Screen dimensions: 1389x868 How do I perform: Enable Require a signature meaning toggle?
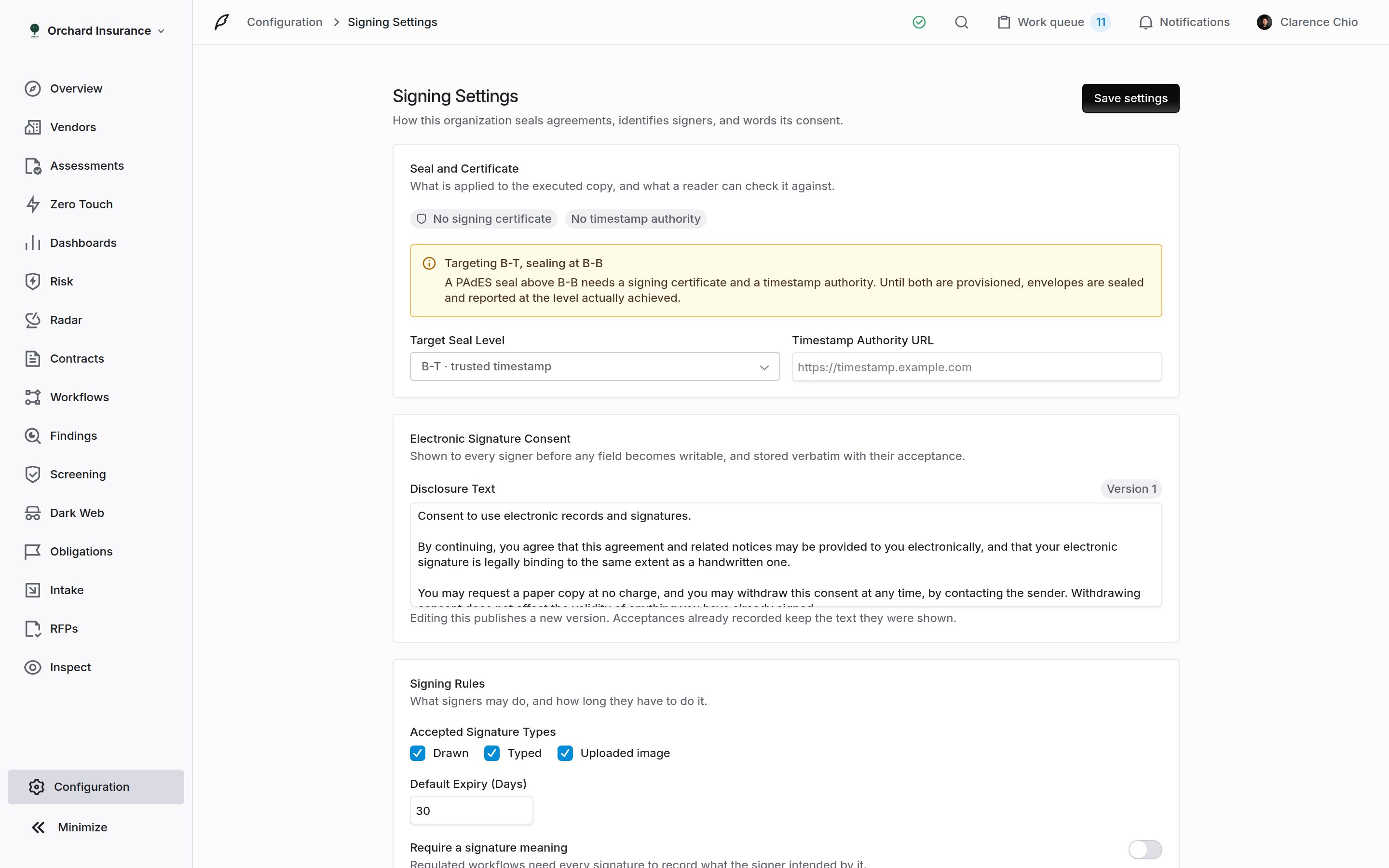coord(1145,849)
